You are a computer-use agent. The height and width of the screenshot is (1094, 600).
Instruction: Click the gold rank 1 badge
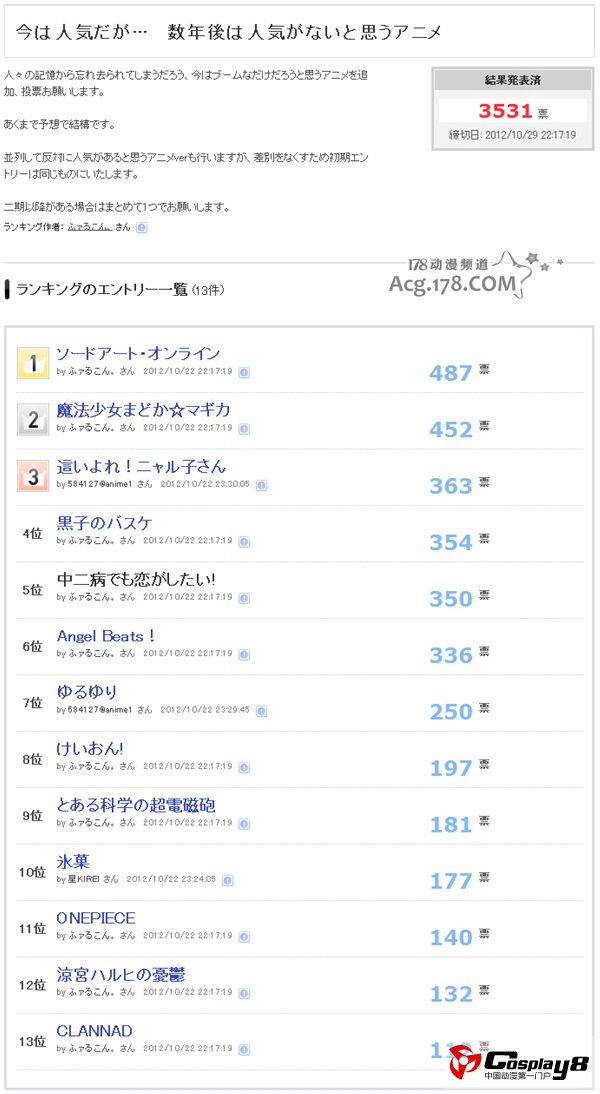click(33, 363)
